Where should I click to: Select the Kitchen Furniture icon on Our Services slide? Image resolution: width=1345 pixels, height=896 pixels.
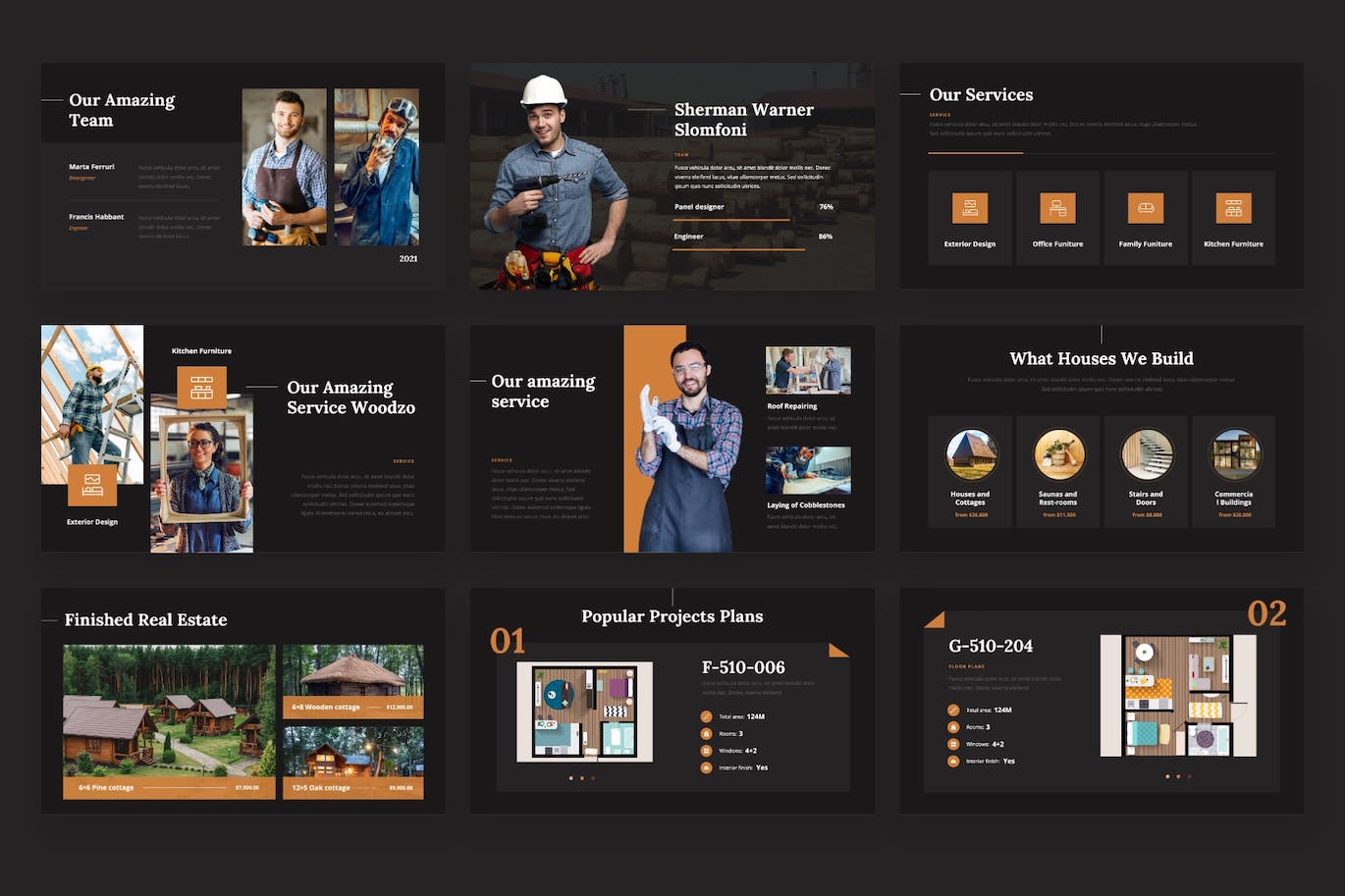coord(1234,207)
